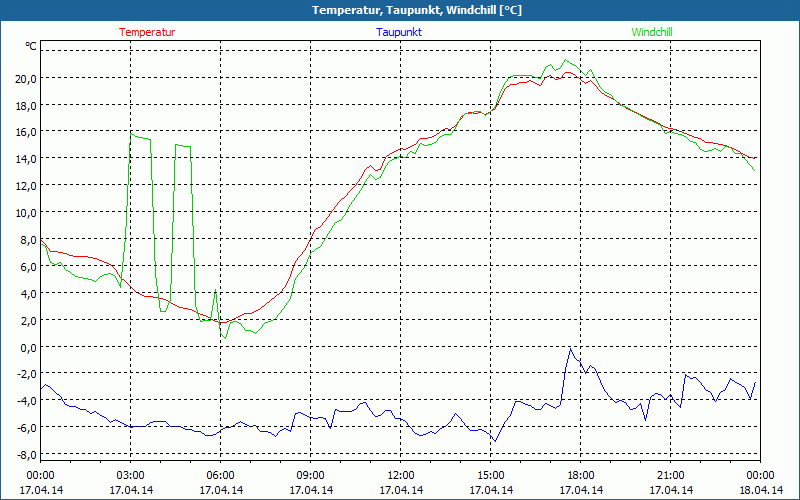Click the °C unit label above y-axis

[31, 46]
